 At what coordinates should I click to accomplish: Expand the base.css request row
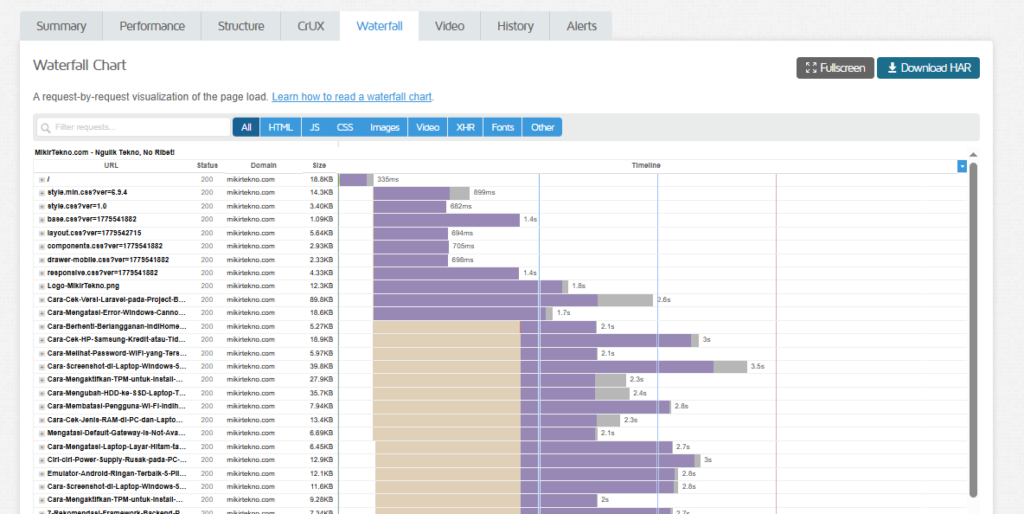click(x=42, y=219)
